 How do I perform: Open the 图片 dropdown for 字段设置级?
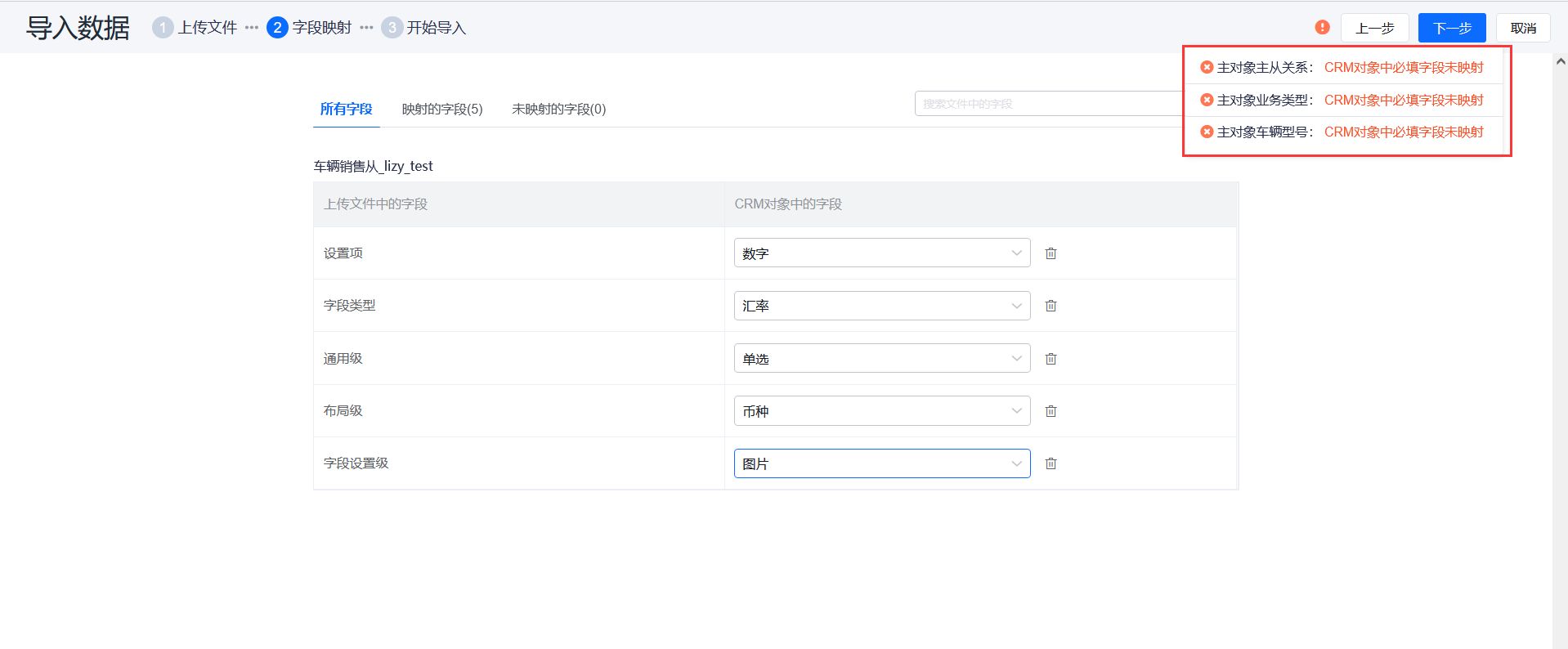pyautogui.click(x=882, y=463)
